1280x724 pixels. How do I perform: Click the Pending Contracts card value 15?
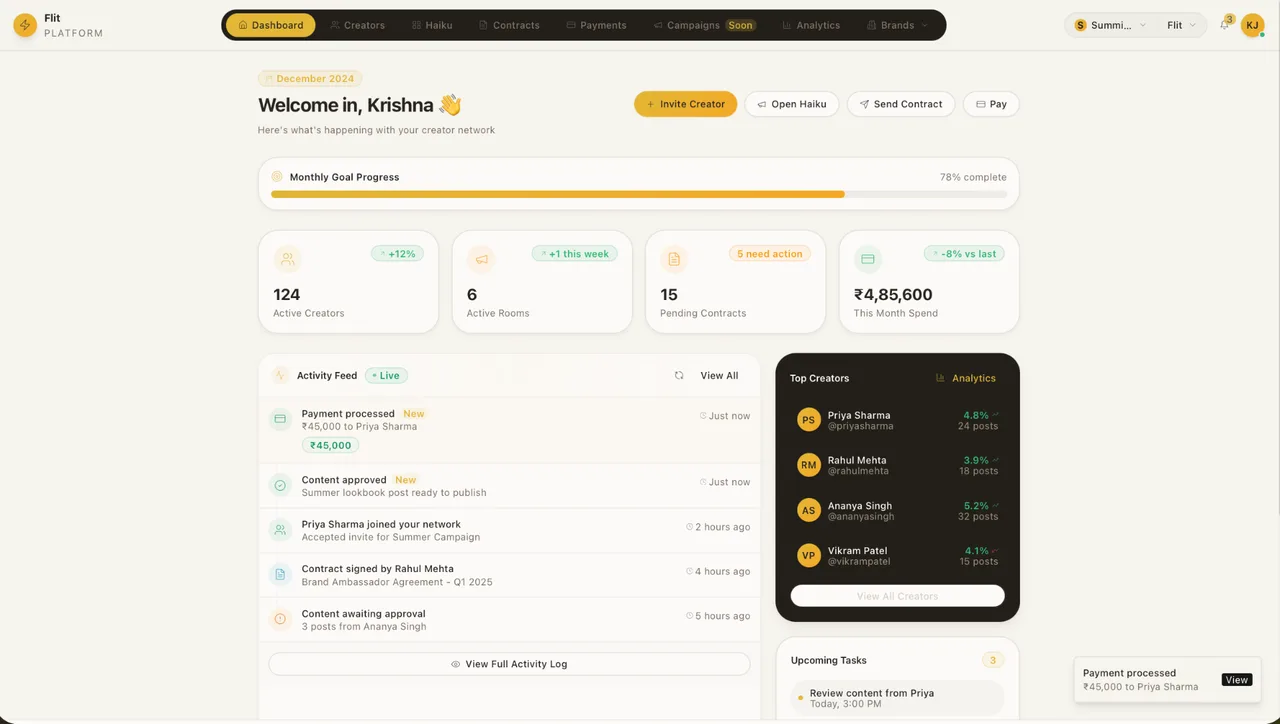point(669,294)
